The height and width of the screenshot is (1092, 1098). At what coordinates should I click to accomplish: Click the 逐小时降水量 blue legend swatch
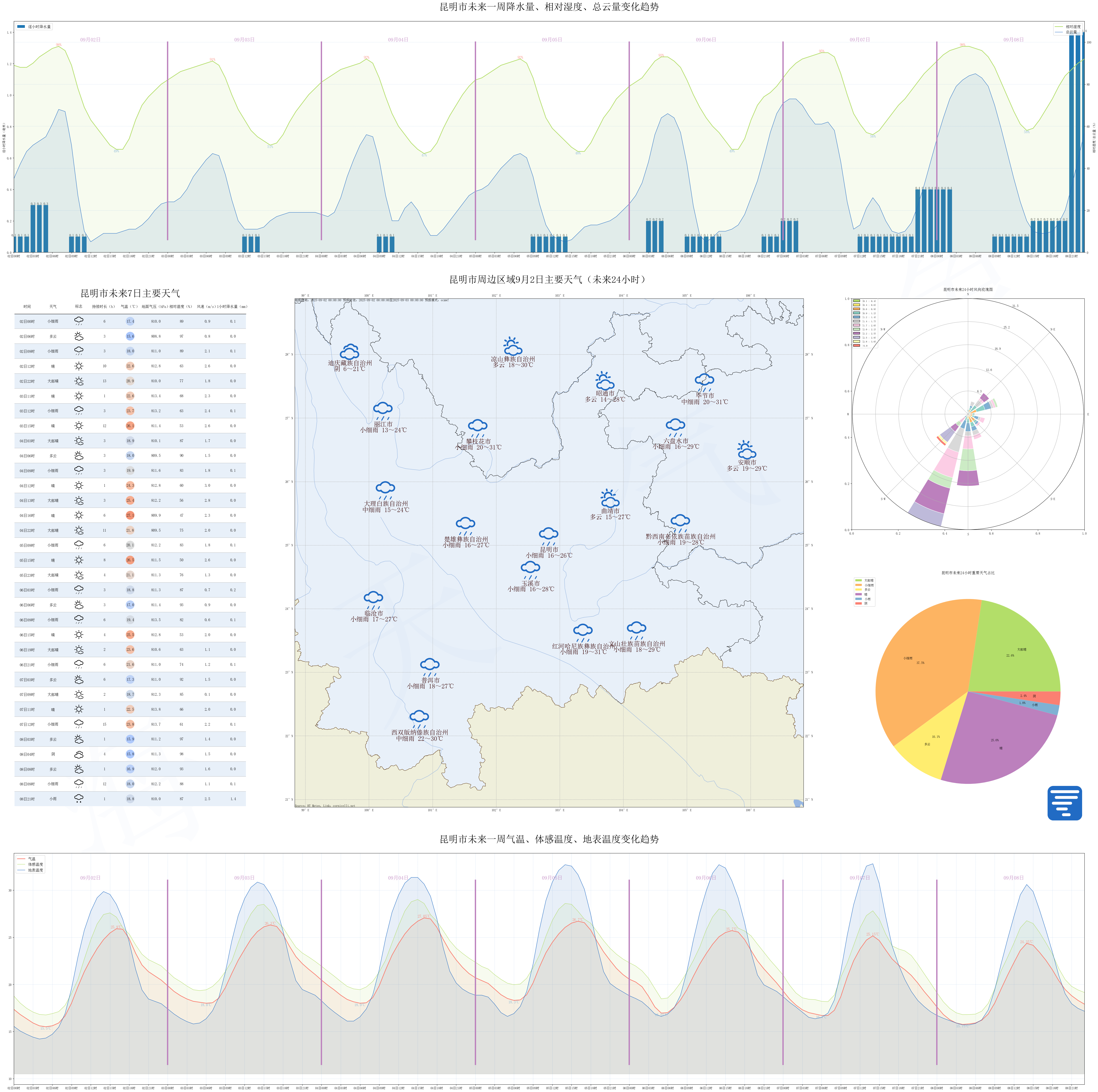[21, 27]
